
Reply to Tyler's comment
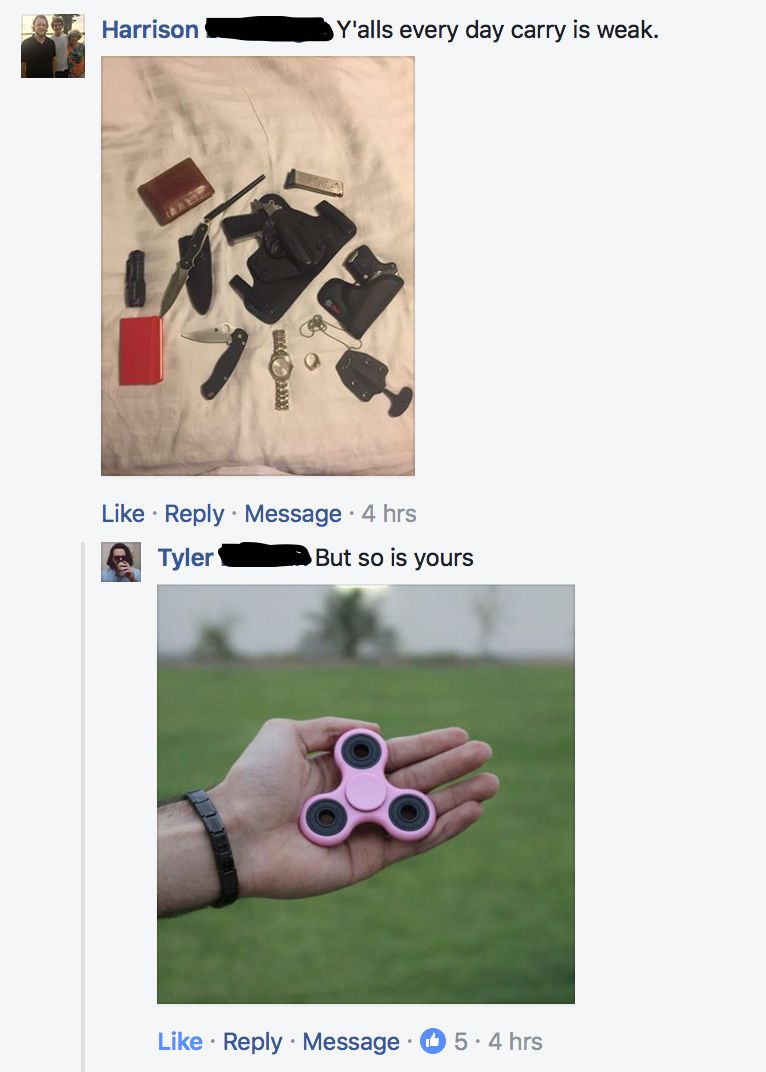[x=252, y=1041]
